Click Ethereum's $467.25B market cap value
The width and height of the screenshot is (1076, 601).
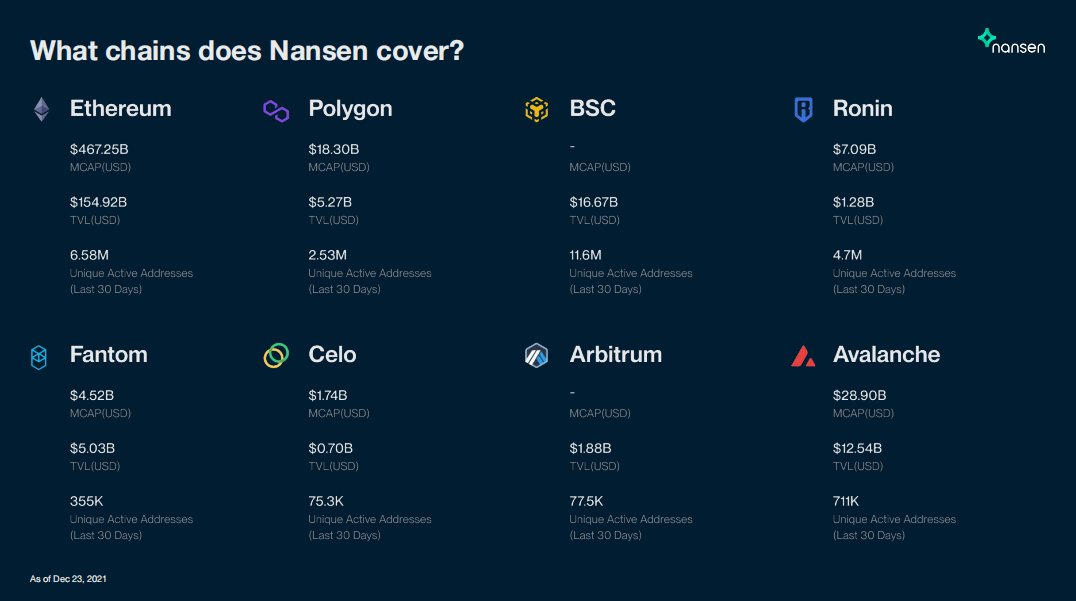(99, 149)
